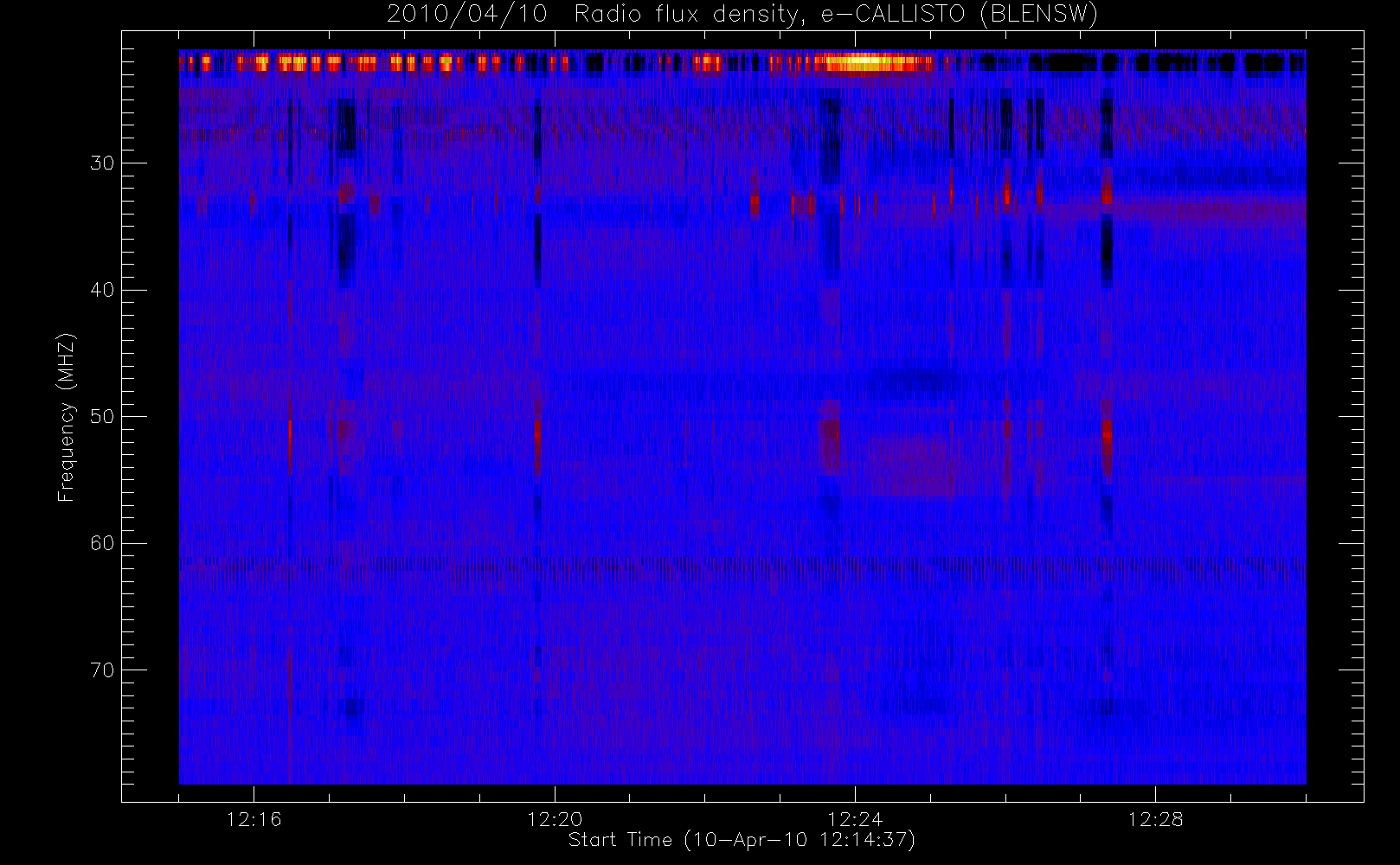
Task: Click the '12:24' time tick label
Action: (855, 819)
